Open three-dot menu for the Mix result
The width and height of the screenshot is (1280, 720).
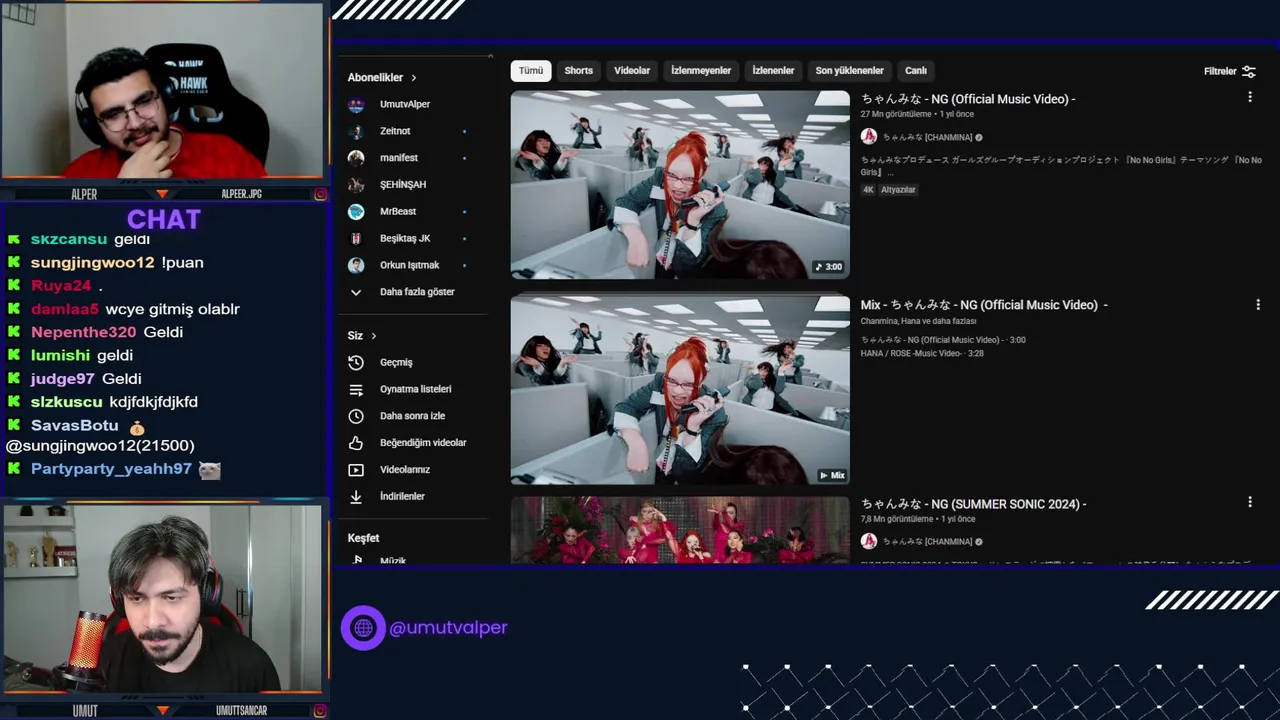pyautogui.click(x=1258, y=304)
